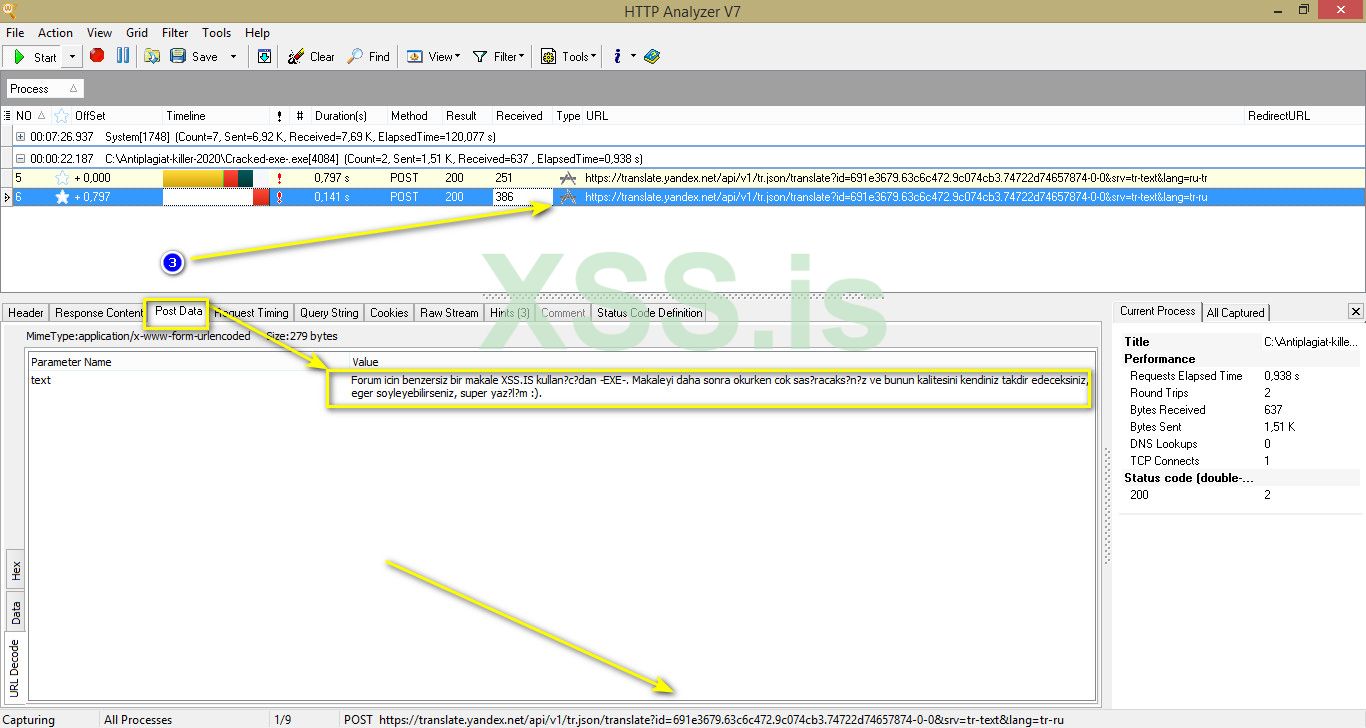Image resolution: width=1366 pixels, height=728 pixels.
Task: Click the Requests Elapsed Time row in Performance
Action: tap(1239, 376)
